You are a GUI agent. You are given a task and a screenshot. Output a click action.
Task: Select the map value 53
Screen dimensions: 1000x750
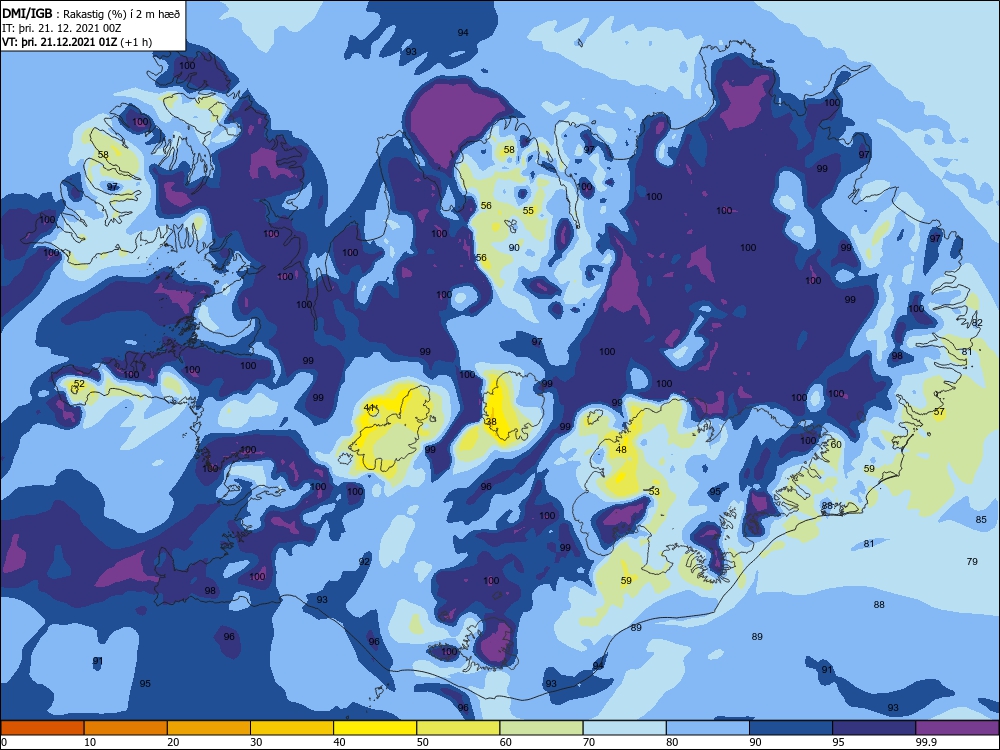654,491
